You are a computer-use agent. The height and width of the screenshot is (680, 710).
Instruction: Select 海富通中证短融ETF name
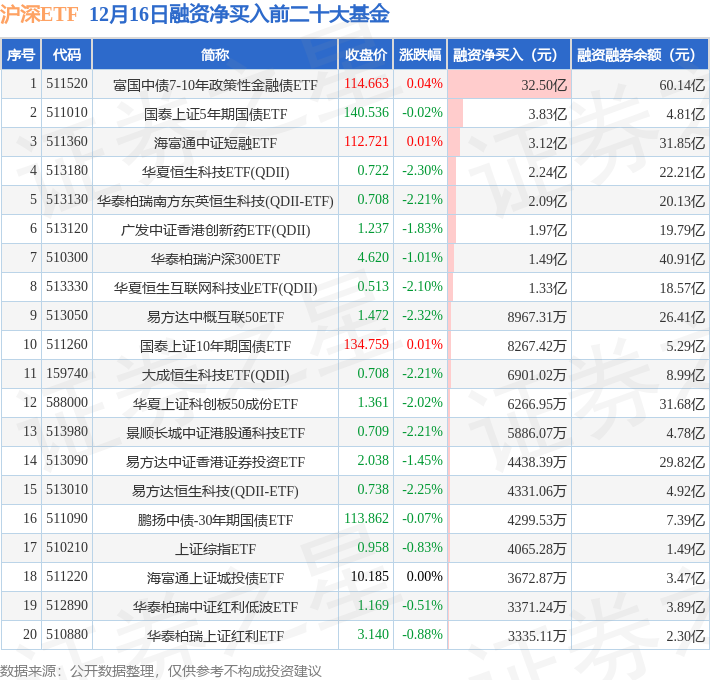(215, 143)
